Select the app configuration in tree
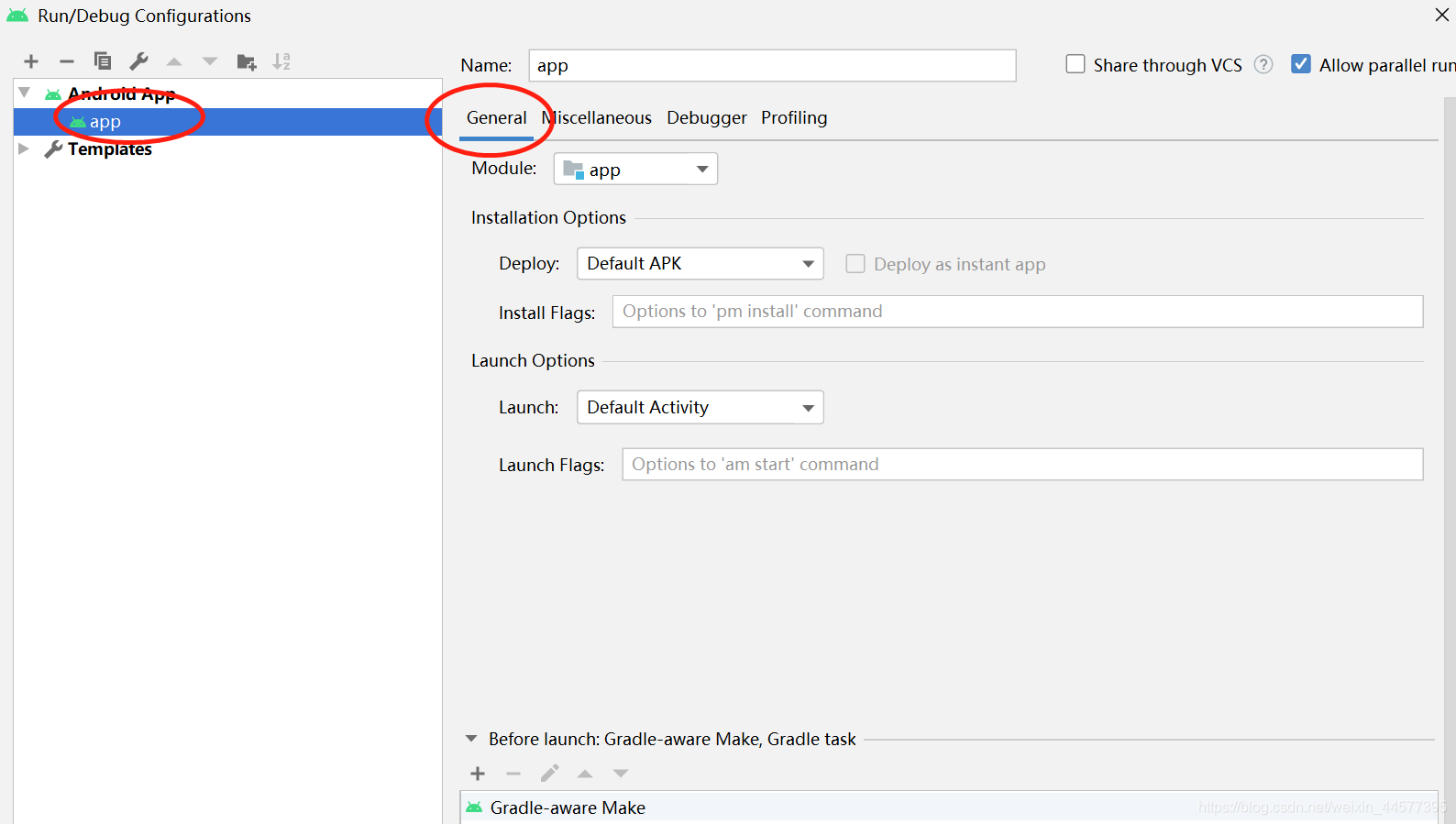Screen dimensions: 1456x824 228,122
